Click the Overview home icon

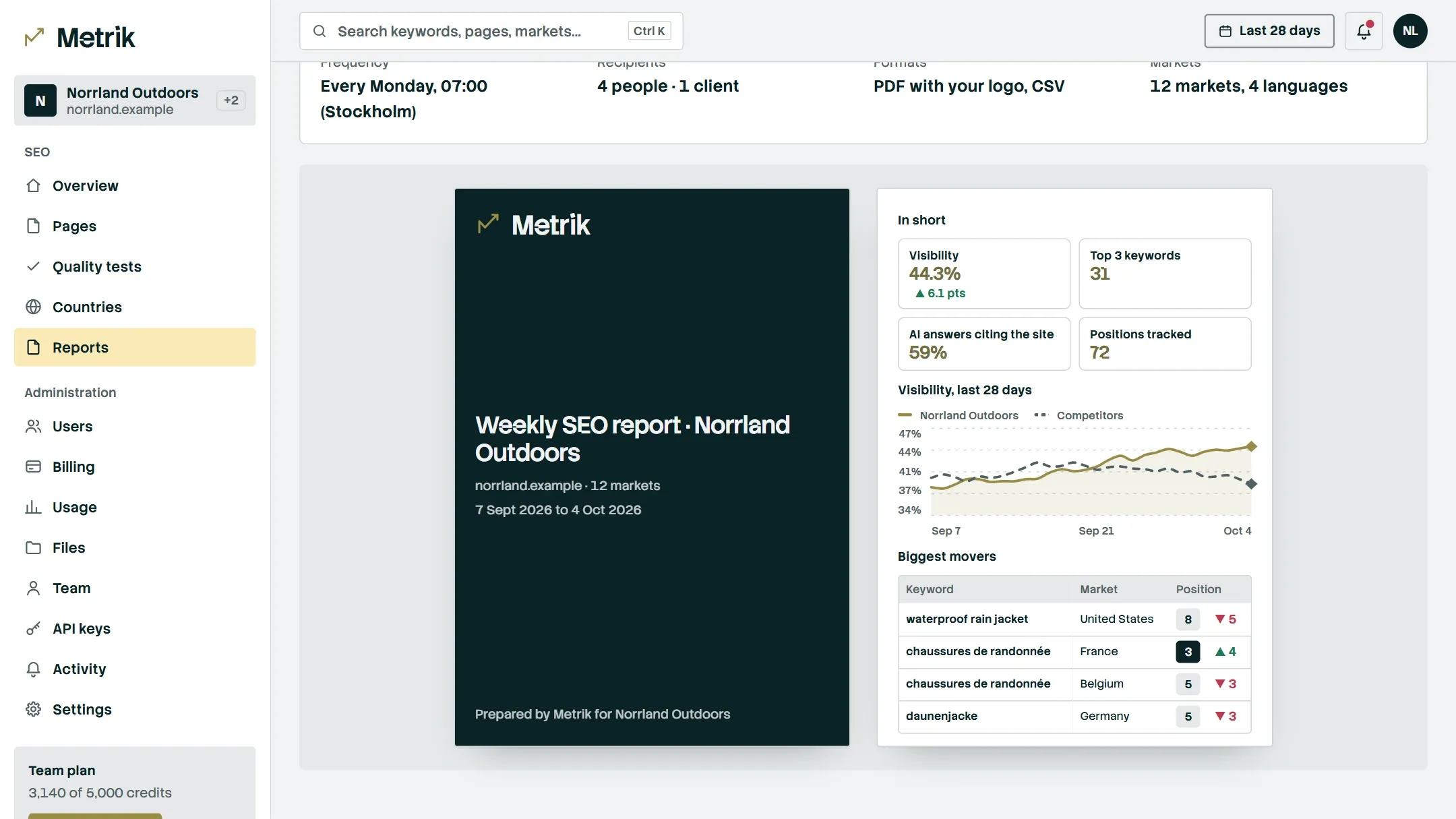pos(33,185)
